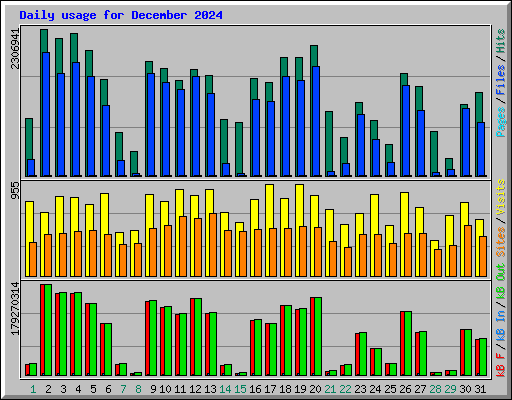Click day label 26 on the x-axis
Viewport: 512px width, 400px height.
405,389
